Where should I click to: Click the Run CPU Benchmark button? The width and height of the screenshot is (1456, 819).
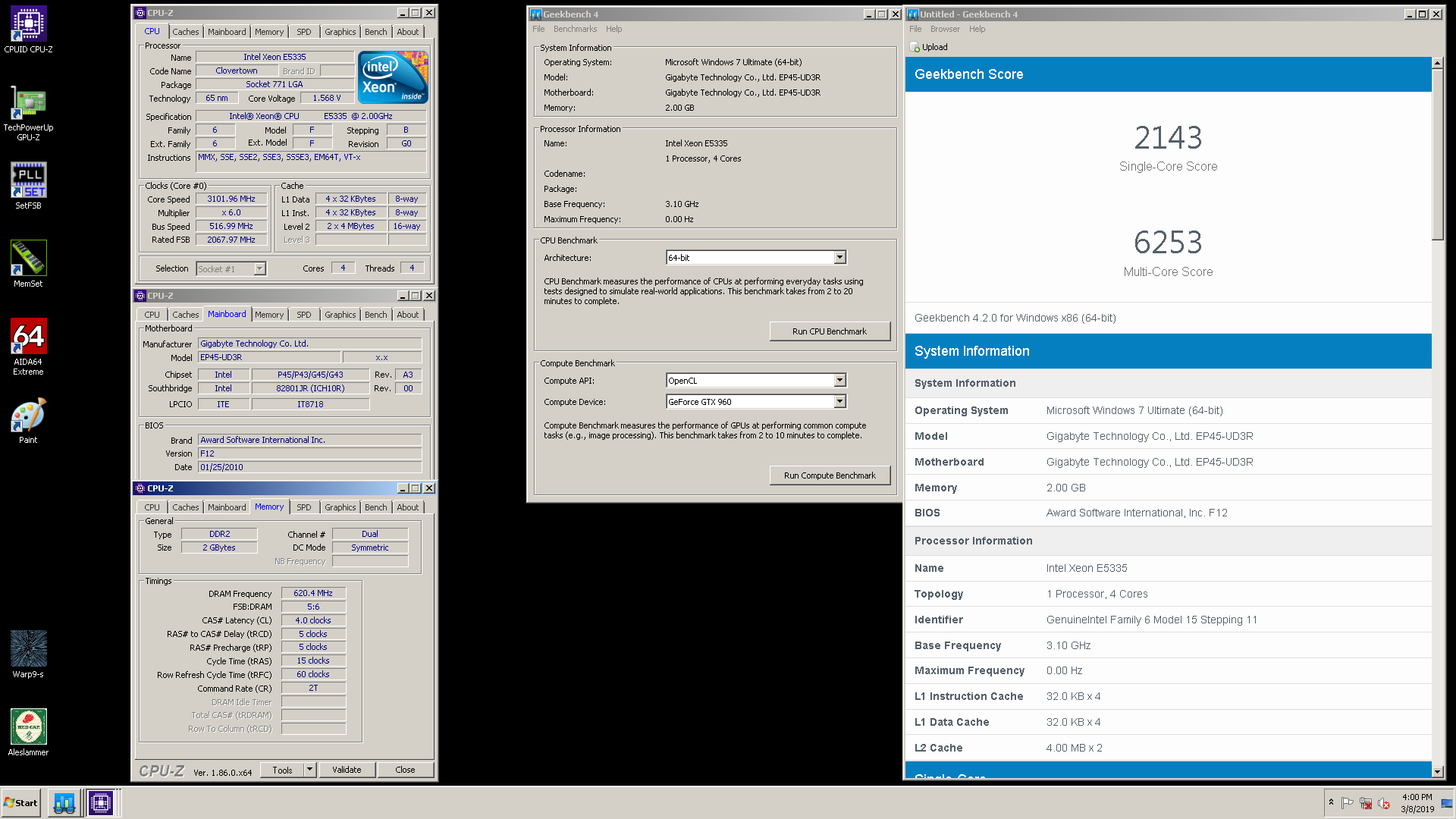830,331
